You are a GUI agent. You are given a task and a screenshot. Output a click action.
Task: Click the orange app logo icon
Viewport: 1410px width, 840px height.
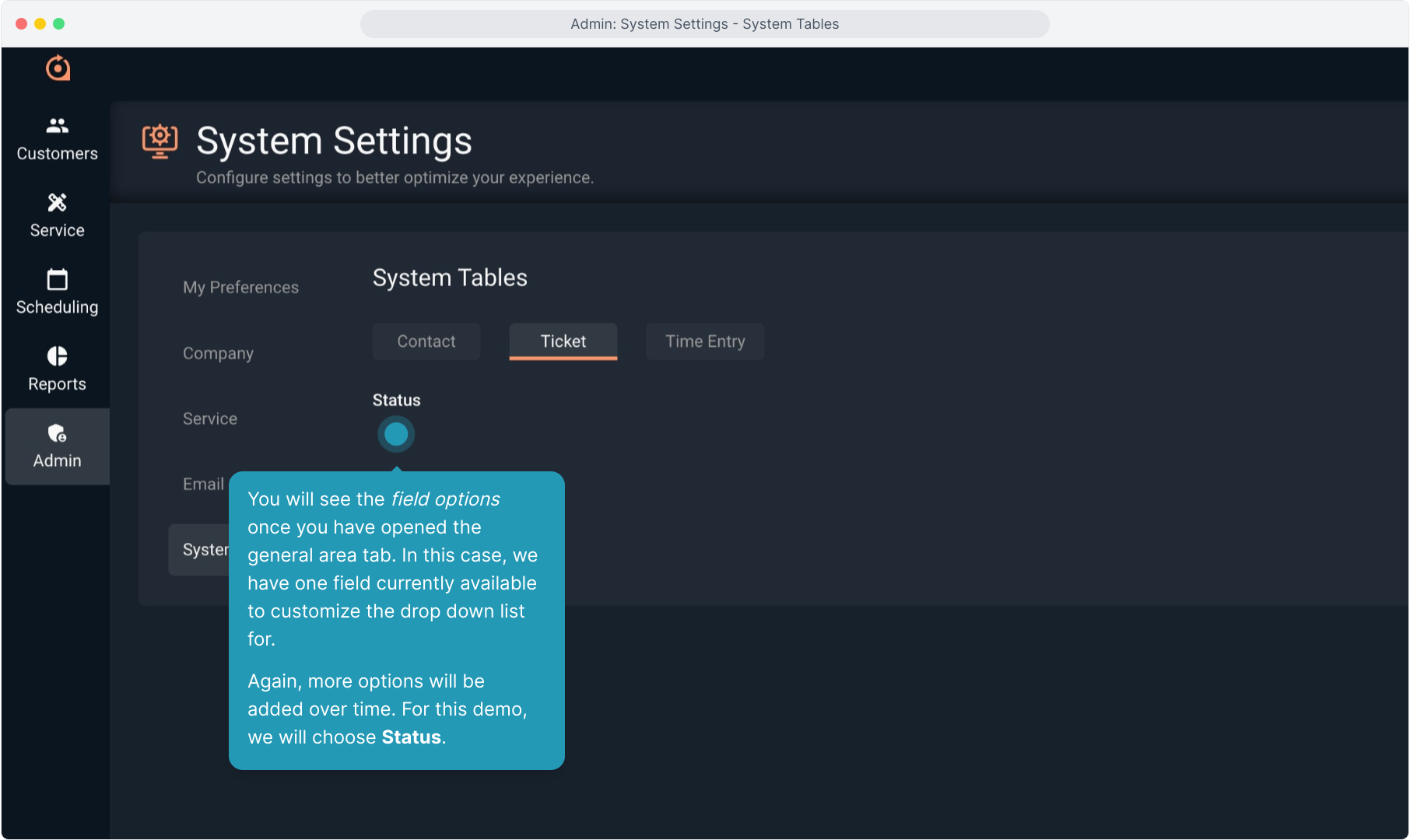tap(58, 68)
